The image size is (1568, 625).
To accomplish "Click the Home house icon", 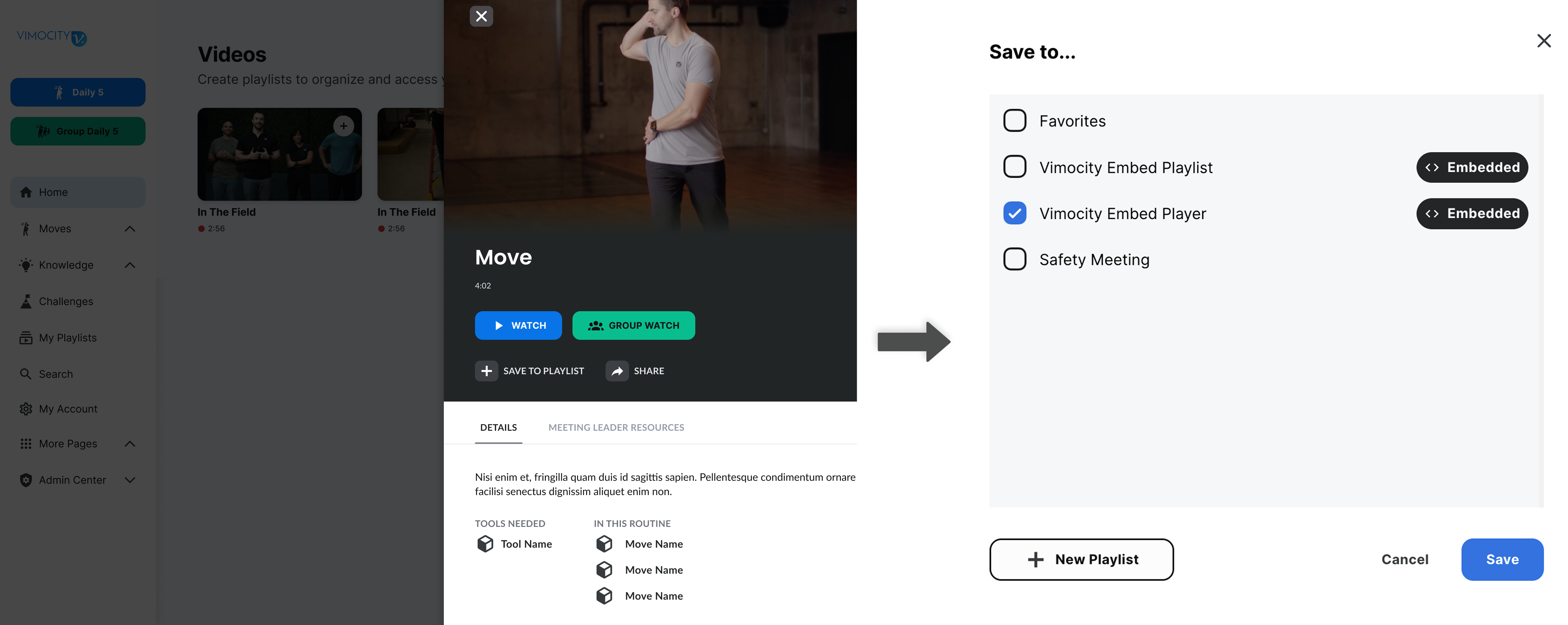I will 26,192.
